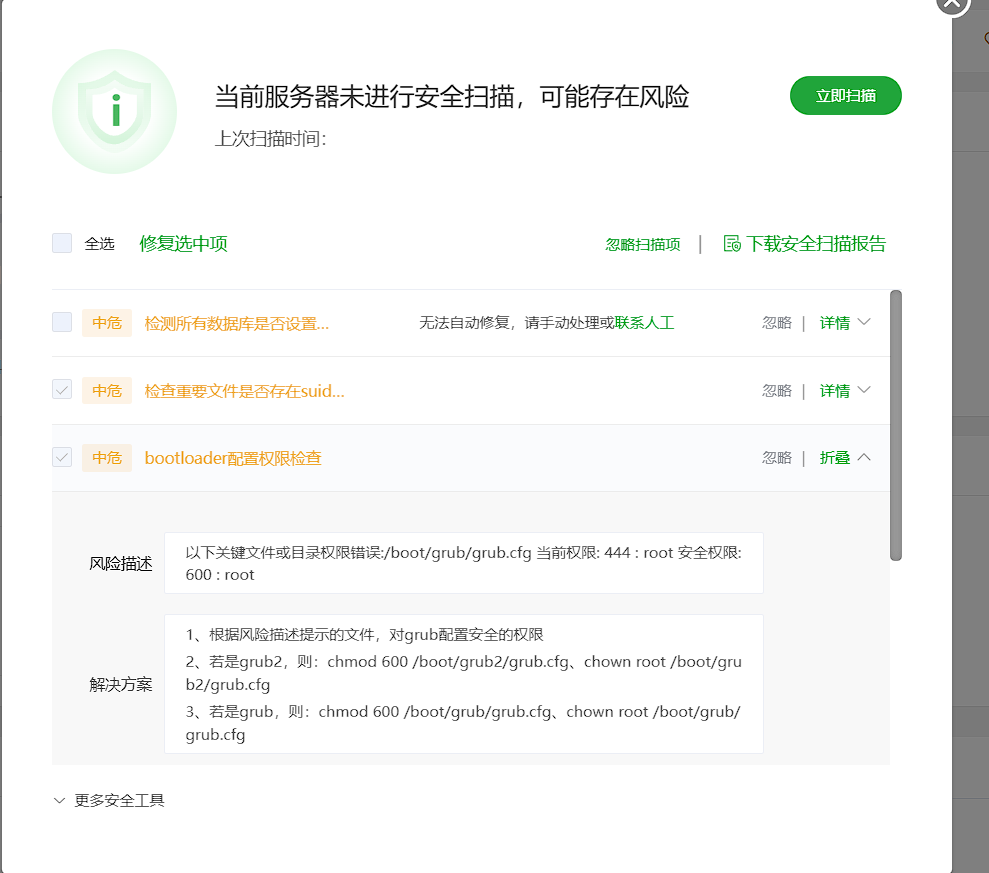
Task: Click the chevron icon beside 更多安全工具
Action: pyautogui.click(x=60, y=800)
